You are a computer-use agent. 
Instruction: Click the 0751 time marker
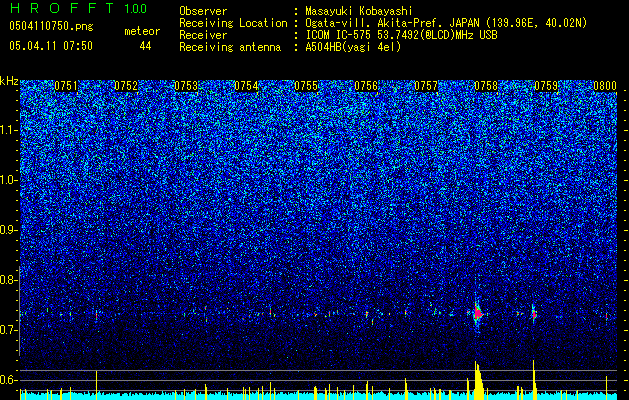coord(66,86)
